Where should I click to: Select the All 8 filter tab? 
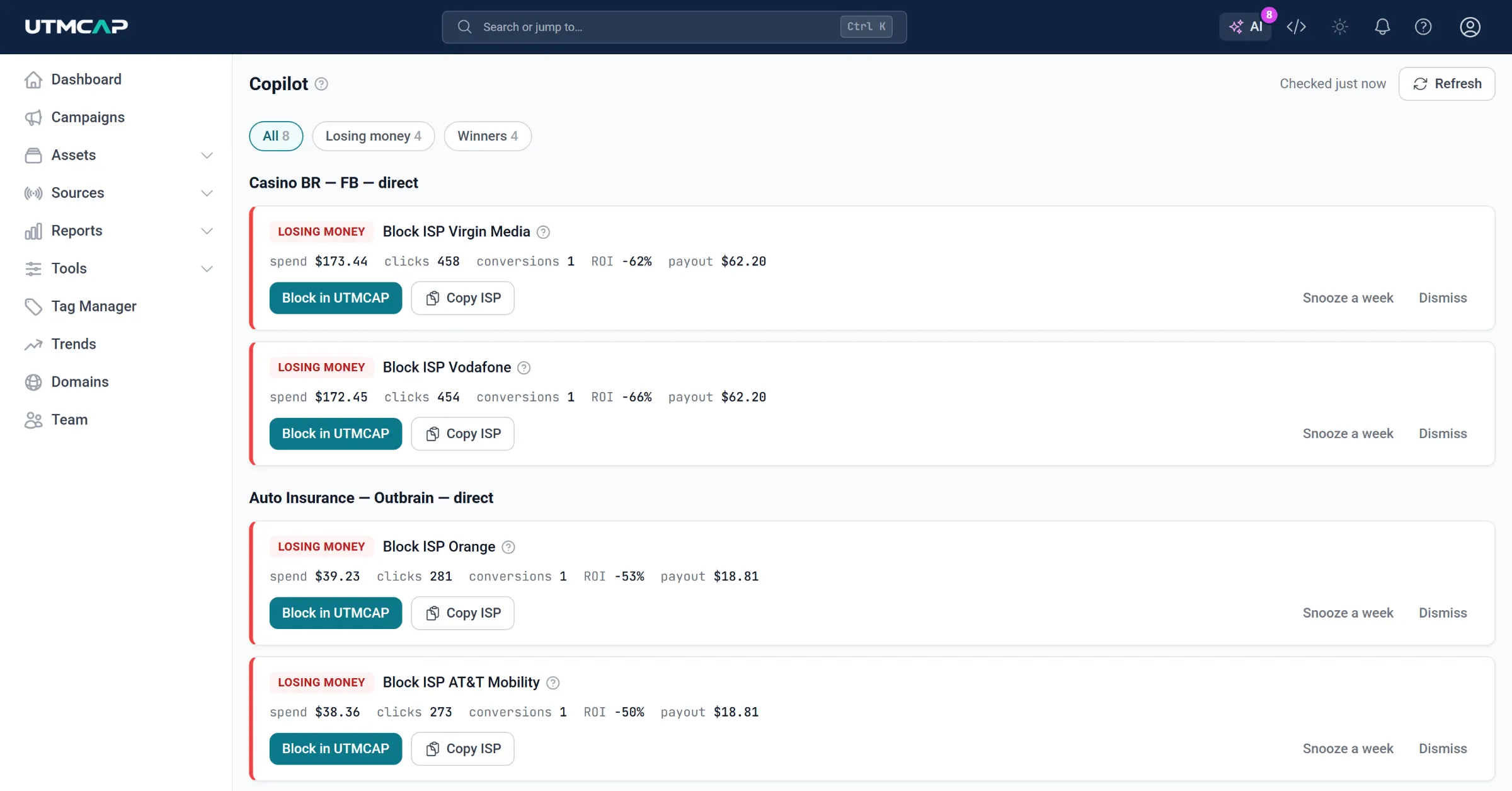(x=276, y=136)
